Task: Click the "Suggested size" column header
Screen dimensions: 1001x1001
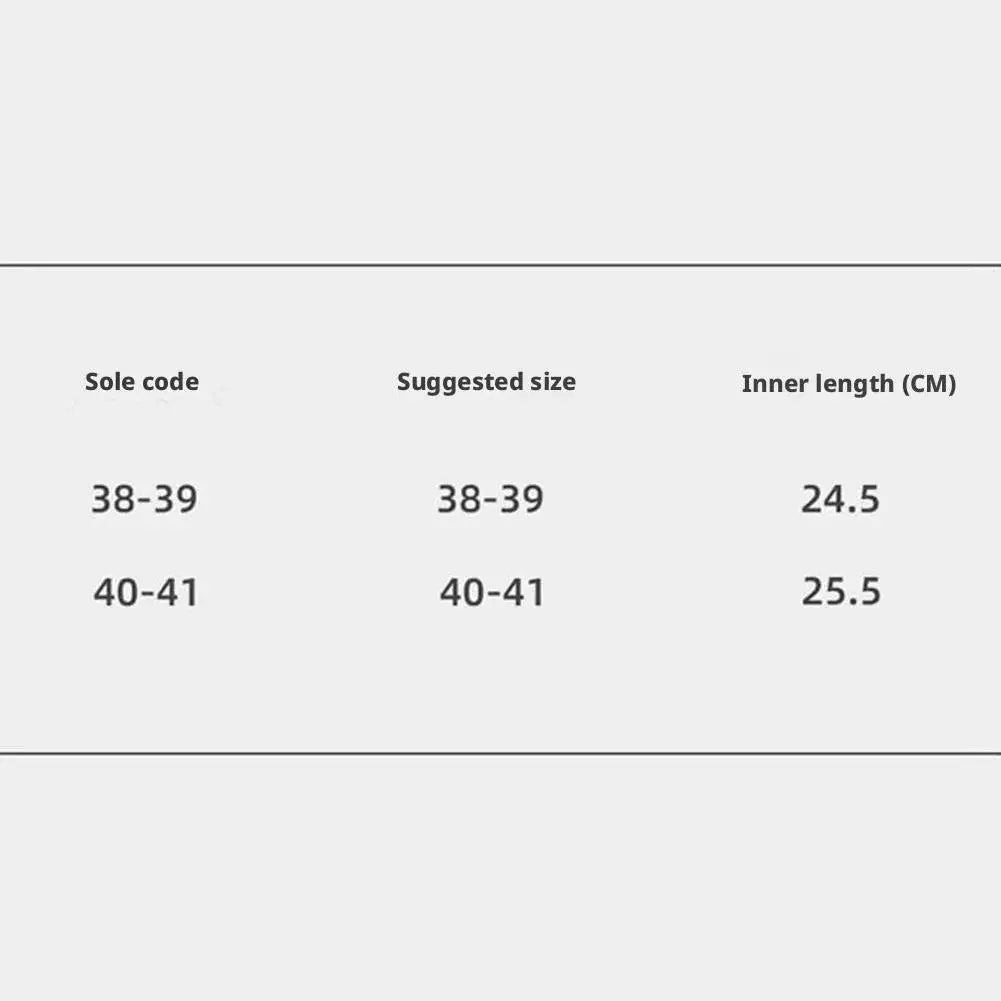Action: pos(486,381)
